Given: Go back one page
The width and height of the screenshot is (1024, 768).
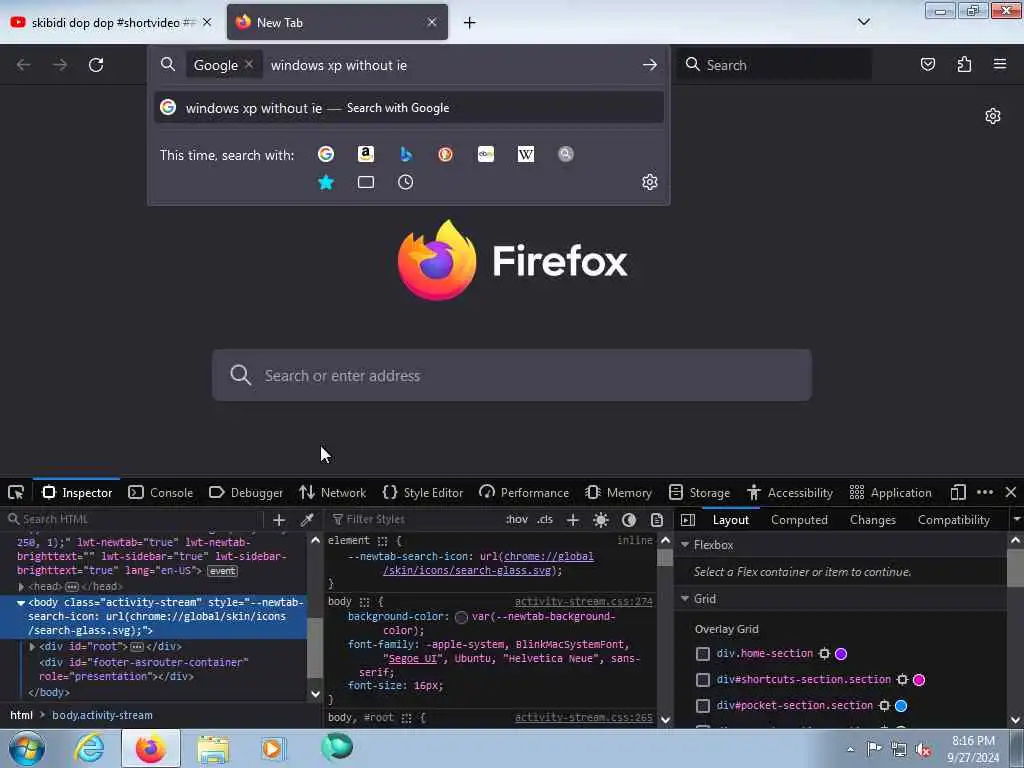Looking at the screenshot, I should pos(24,65).
